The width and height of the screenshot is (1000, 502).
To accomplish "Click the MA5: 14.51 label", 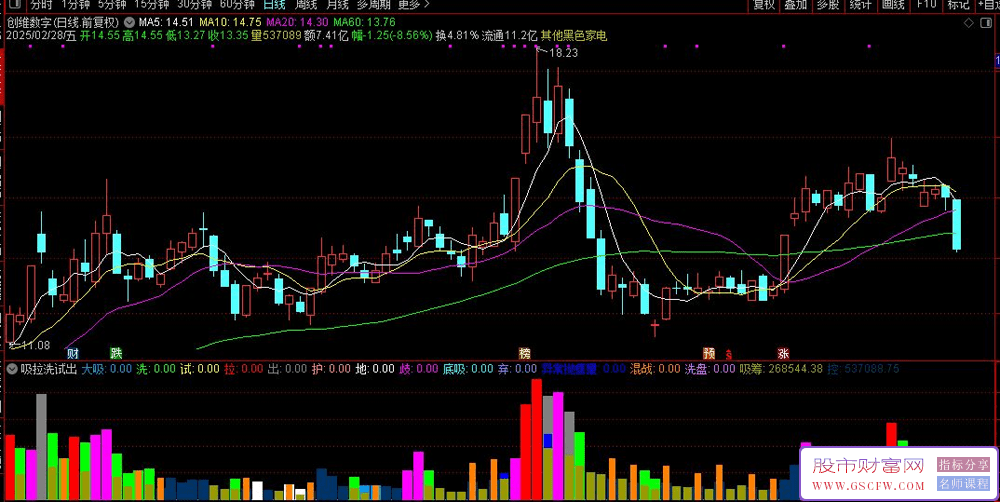I will pos(166,22).
